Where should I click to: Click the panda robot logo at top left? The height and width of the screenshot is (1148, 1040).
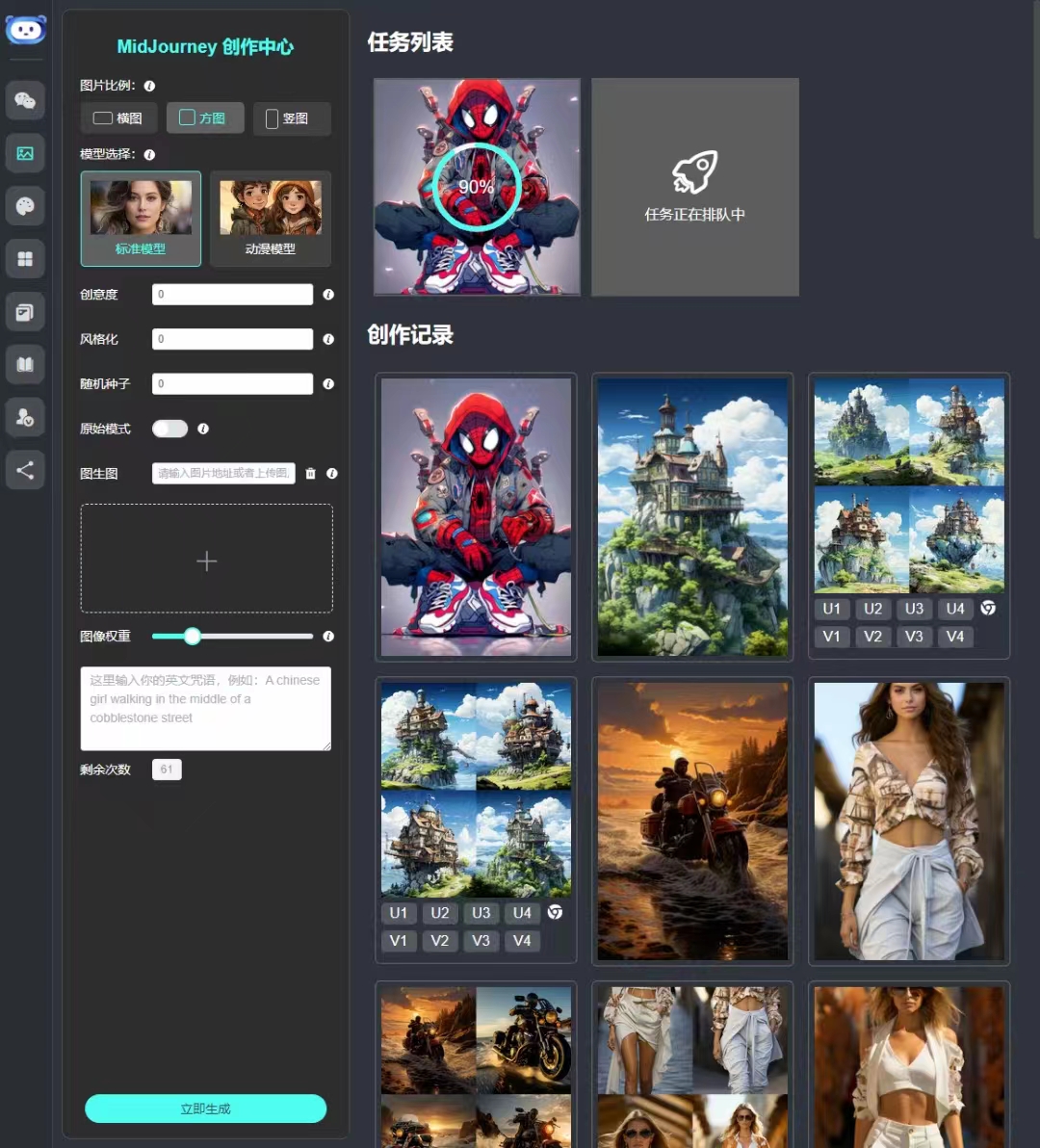click(x=26, y=30)
